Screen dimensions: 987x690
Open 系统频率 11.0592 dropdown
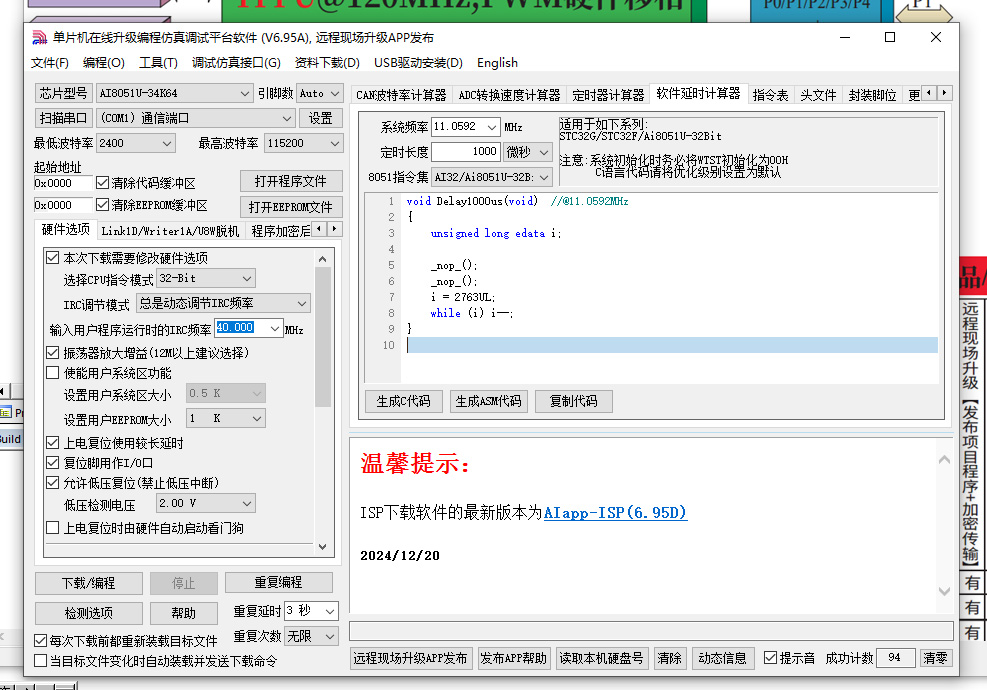pyautogui.click(x=466, y=127)
